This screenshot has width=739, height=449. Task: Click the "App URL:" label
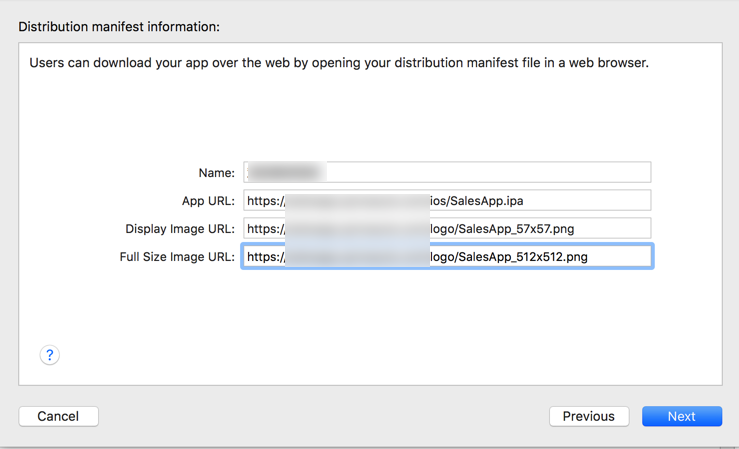208,201
